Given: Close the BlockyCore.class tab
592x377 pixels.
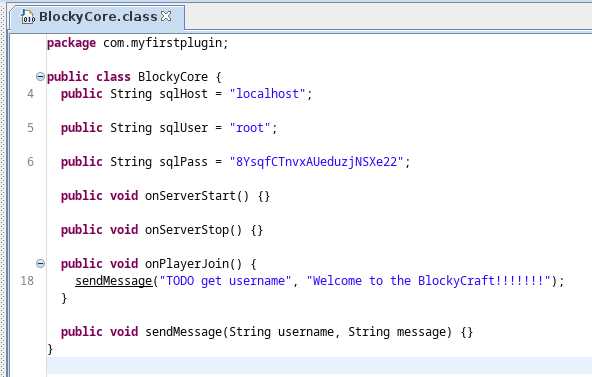Looking at the screenshot, I should (x=166, y=16).
